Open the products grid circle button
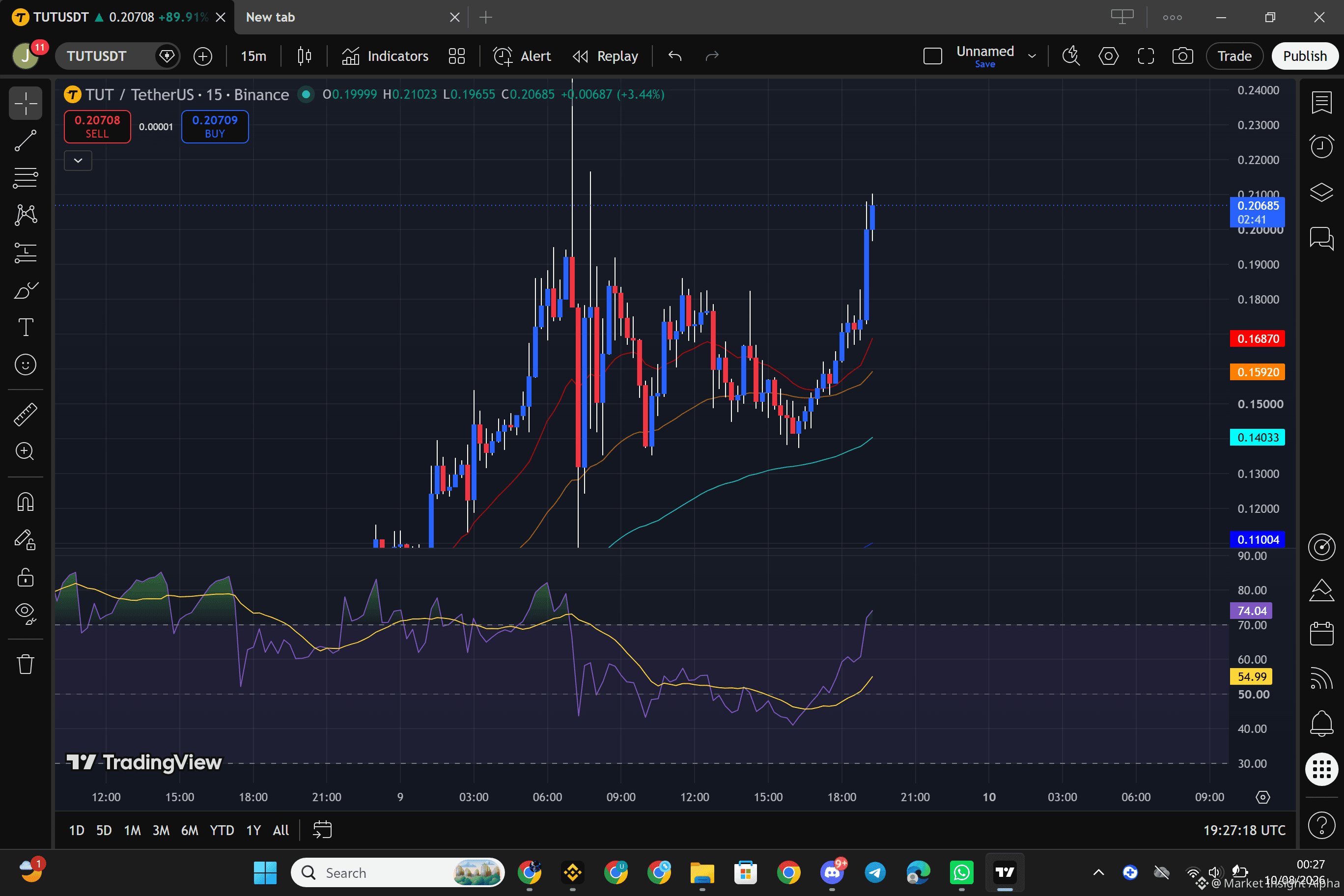 [x=1322, y=769]
